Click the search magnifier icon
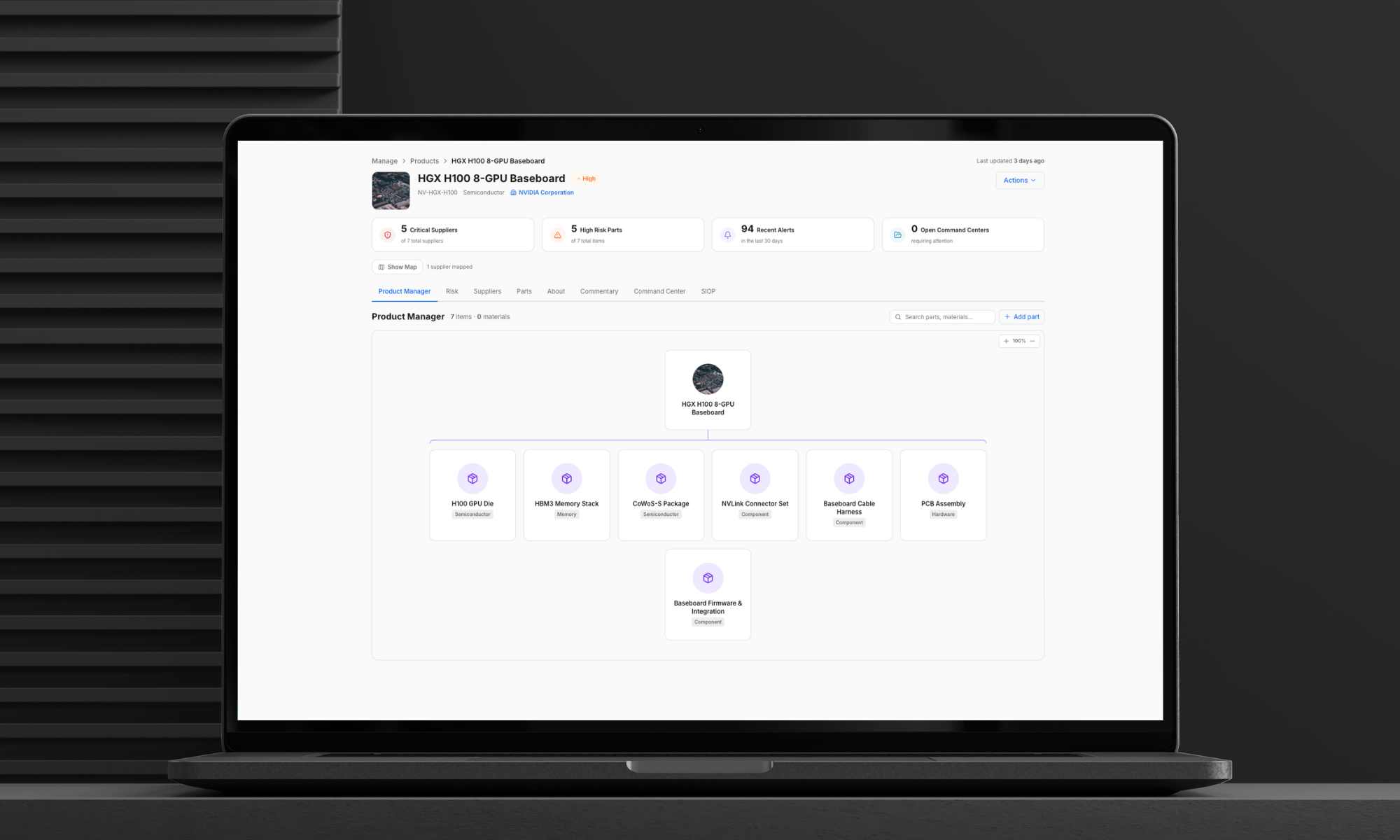This screenshot has width=1400, height=840. (x=898, y=317)
